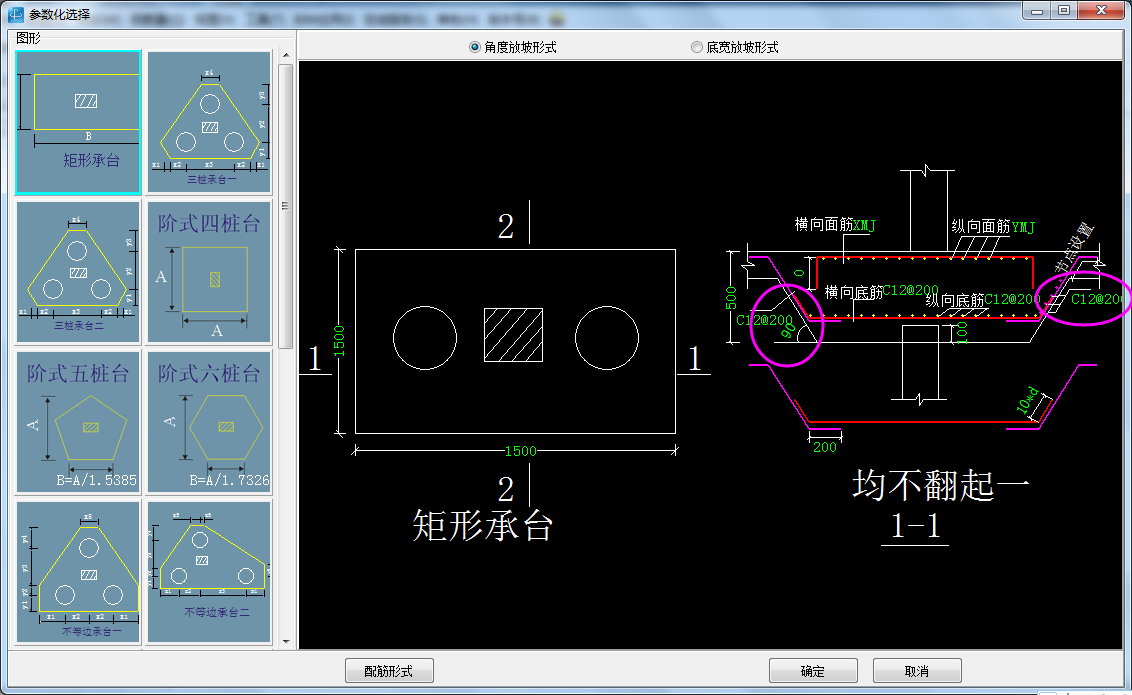Edit the 横向面筋 XMJ value
Screen dimensions: 1132x695
point(864,225)
